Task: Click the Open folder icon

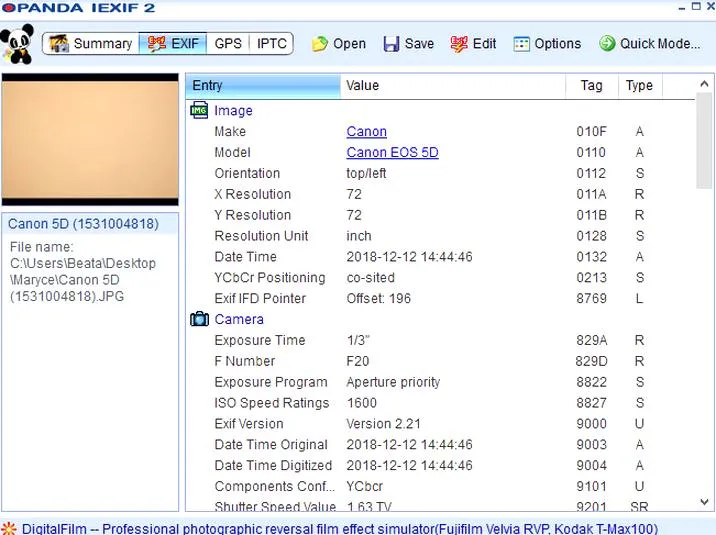Action: [320, 44]
